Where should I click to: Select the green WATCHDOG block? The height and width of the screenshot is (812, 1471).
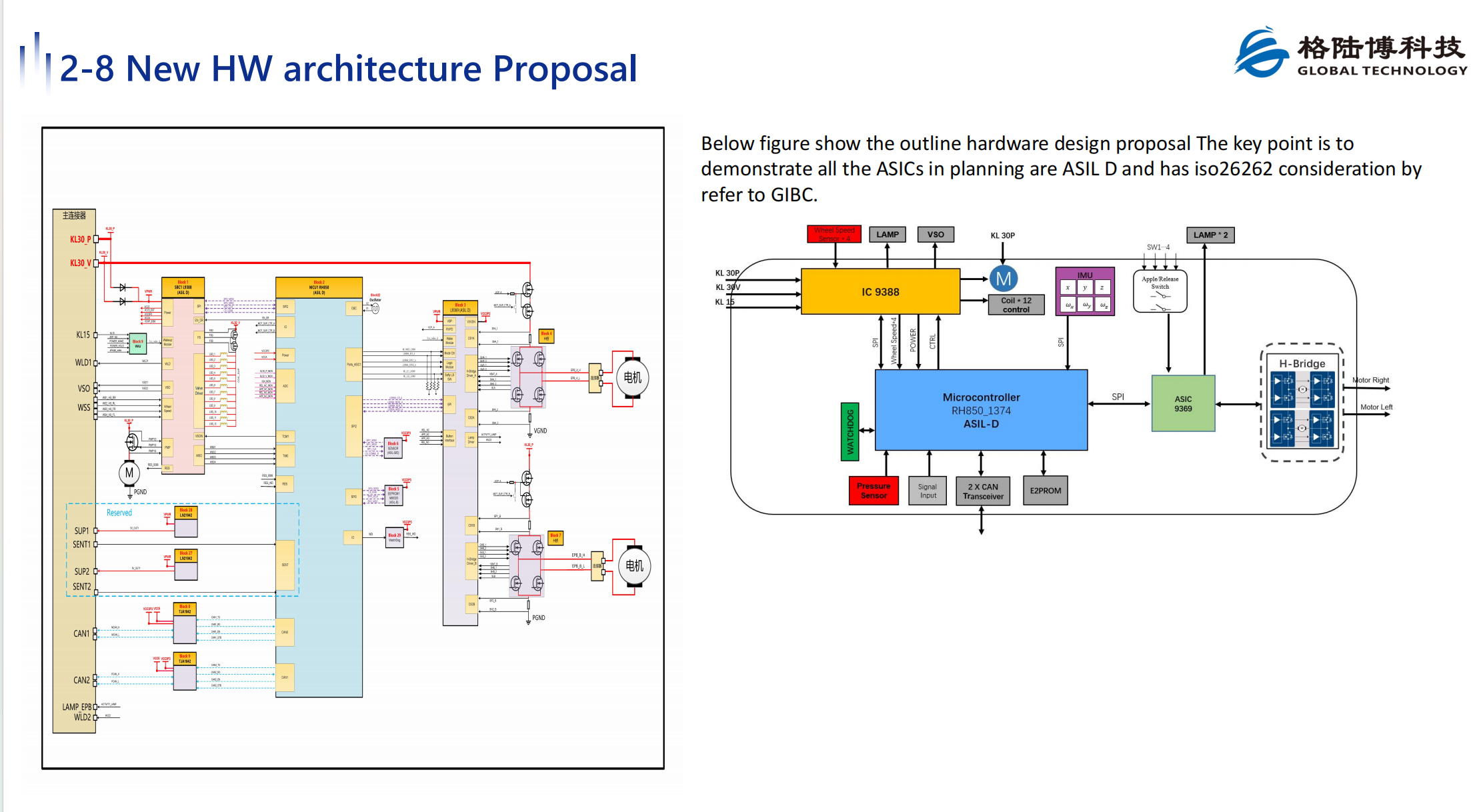point(850,431)
